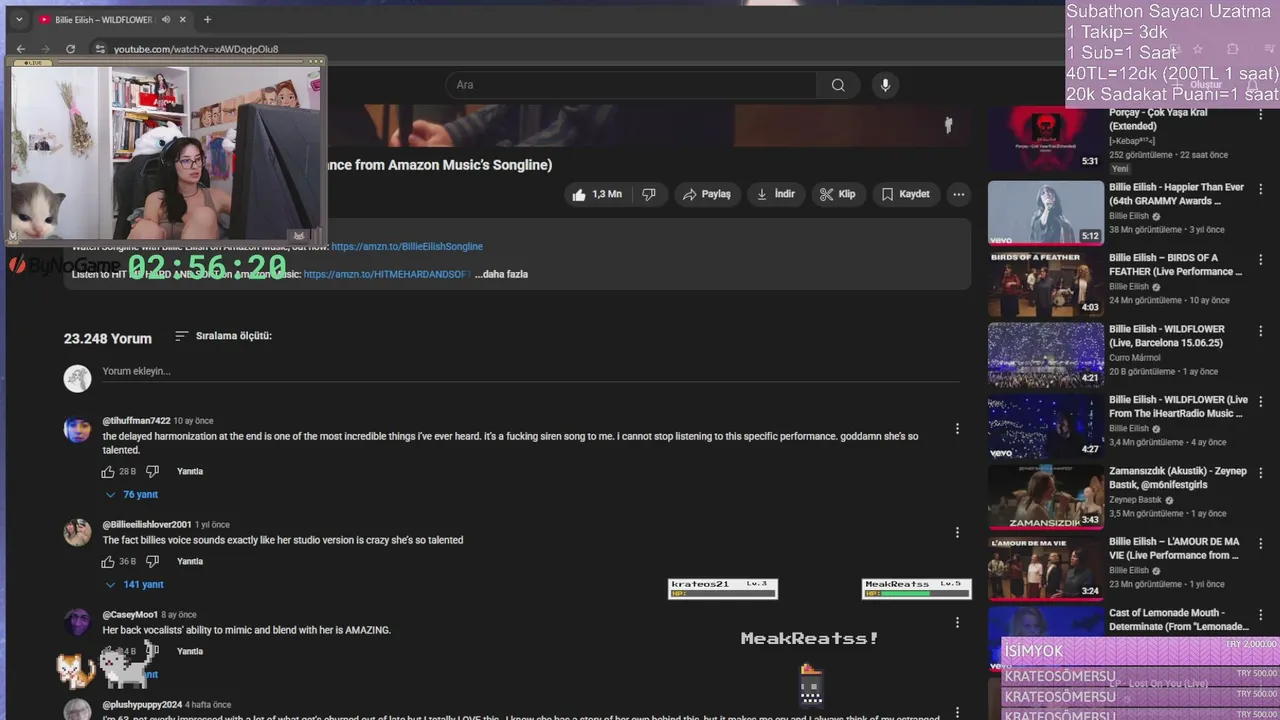
Task: Reply to the @CaseyMoo1 comment
Action: coord(190,651)
